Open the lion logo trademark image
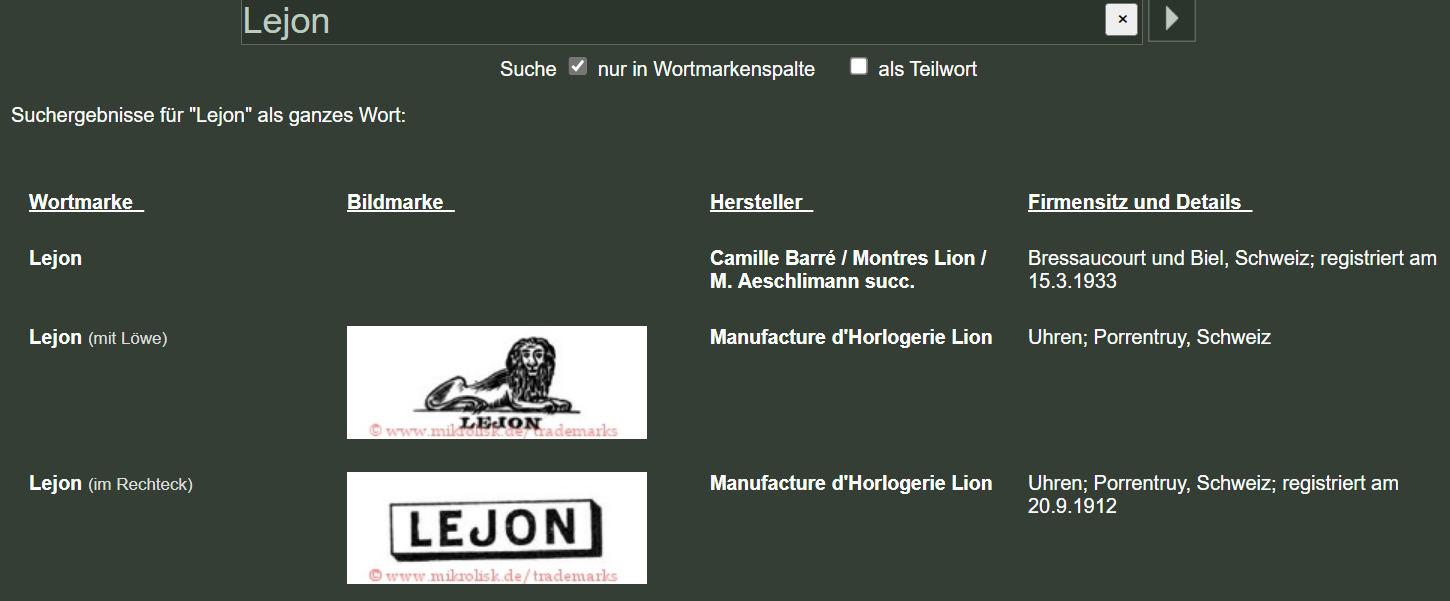 497,382
